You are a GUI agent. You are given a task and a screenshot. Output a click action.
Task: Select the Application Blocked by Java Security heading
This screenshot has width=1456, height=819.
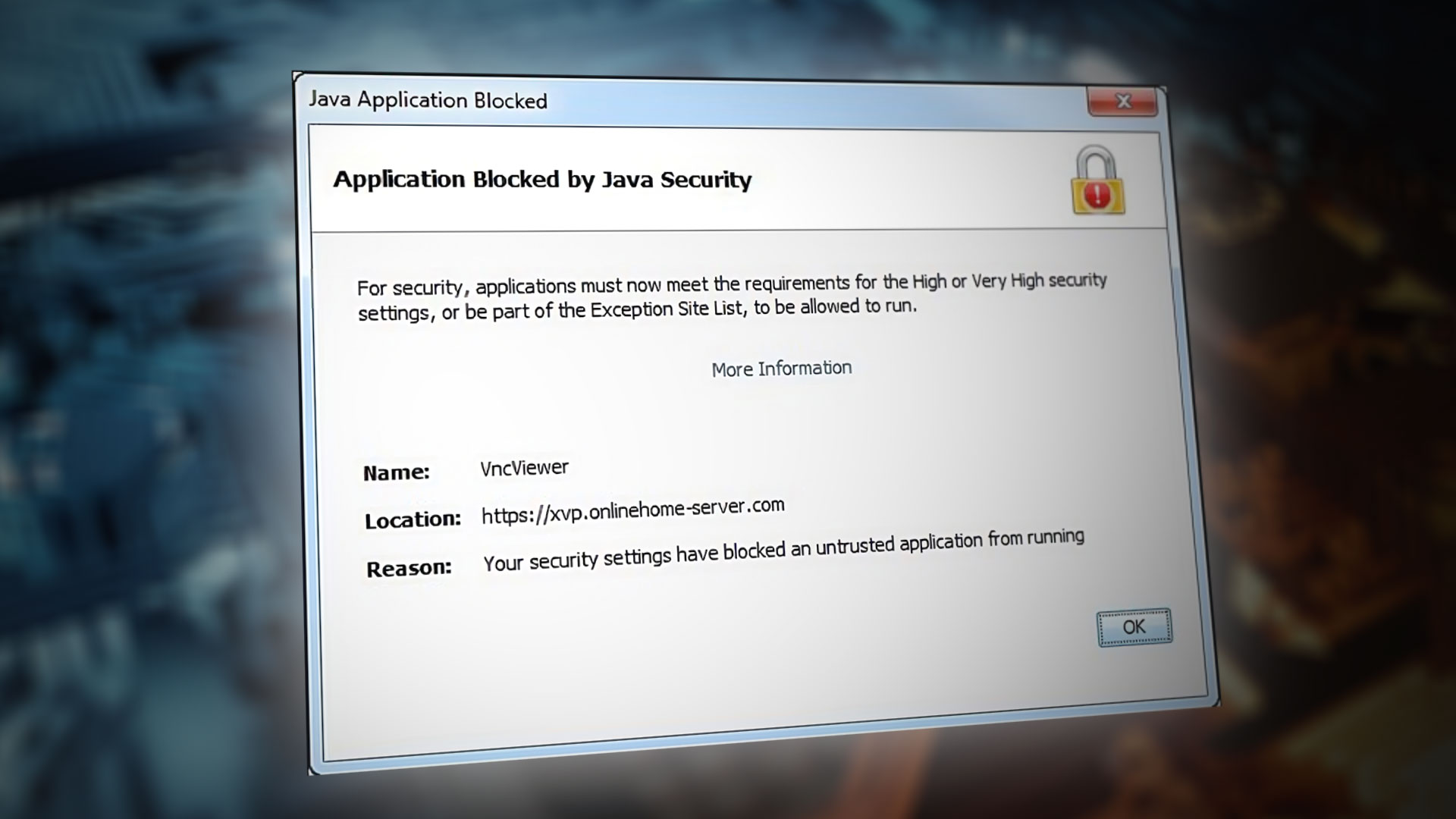[x=542, y=180]
